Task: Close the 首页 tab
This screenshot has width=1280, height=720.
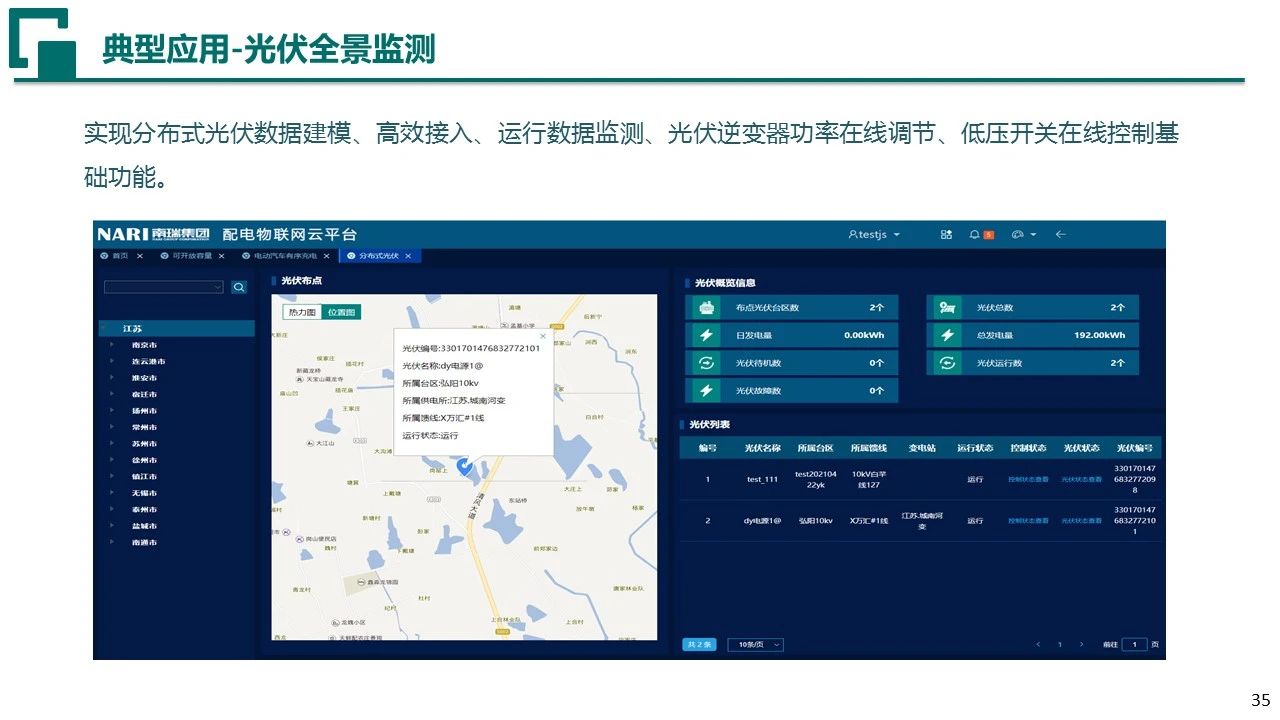Action: click(140, 257)
